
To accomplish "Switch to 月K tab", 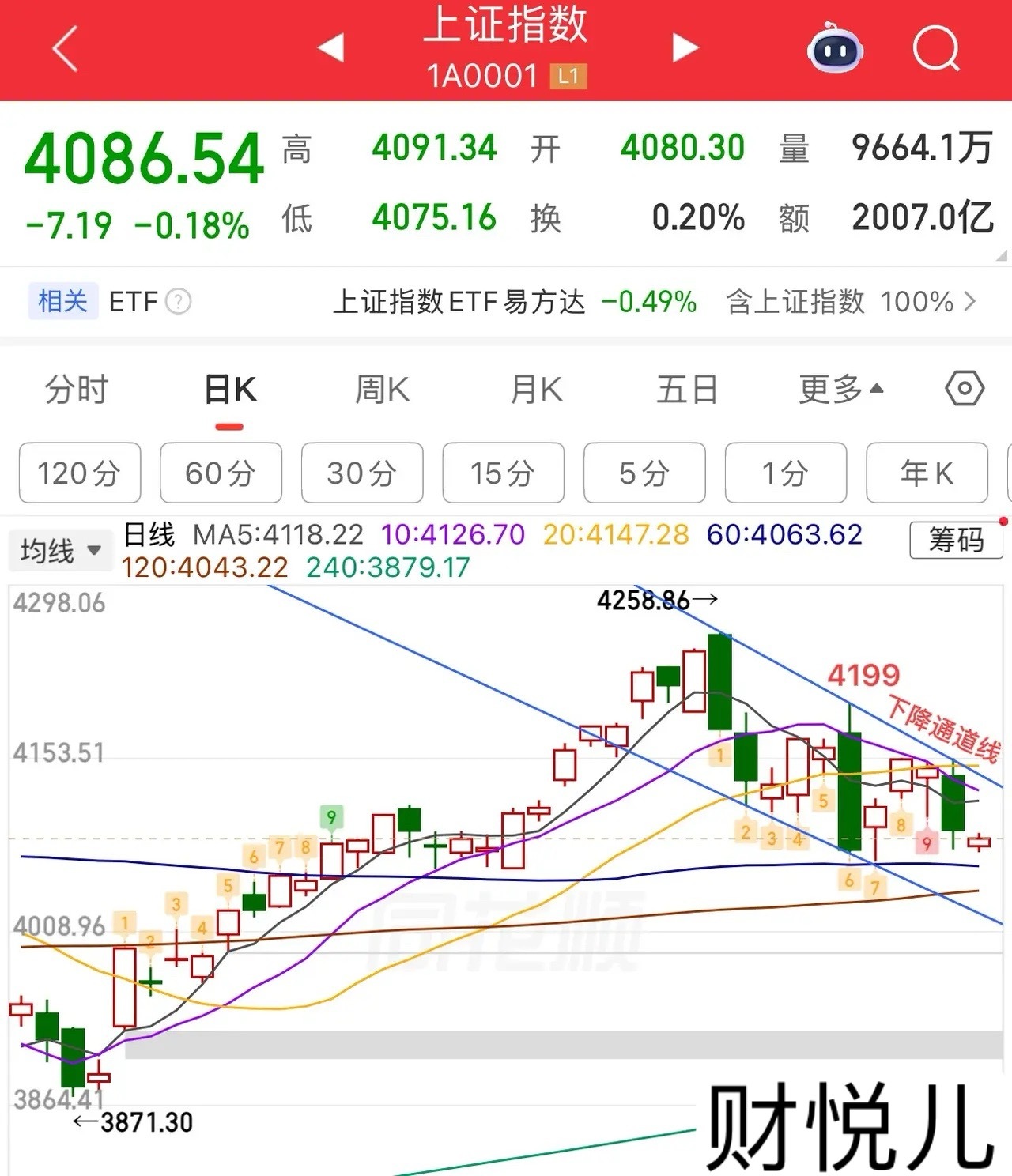I will click(x=536, y=390).
